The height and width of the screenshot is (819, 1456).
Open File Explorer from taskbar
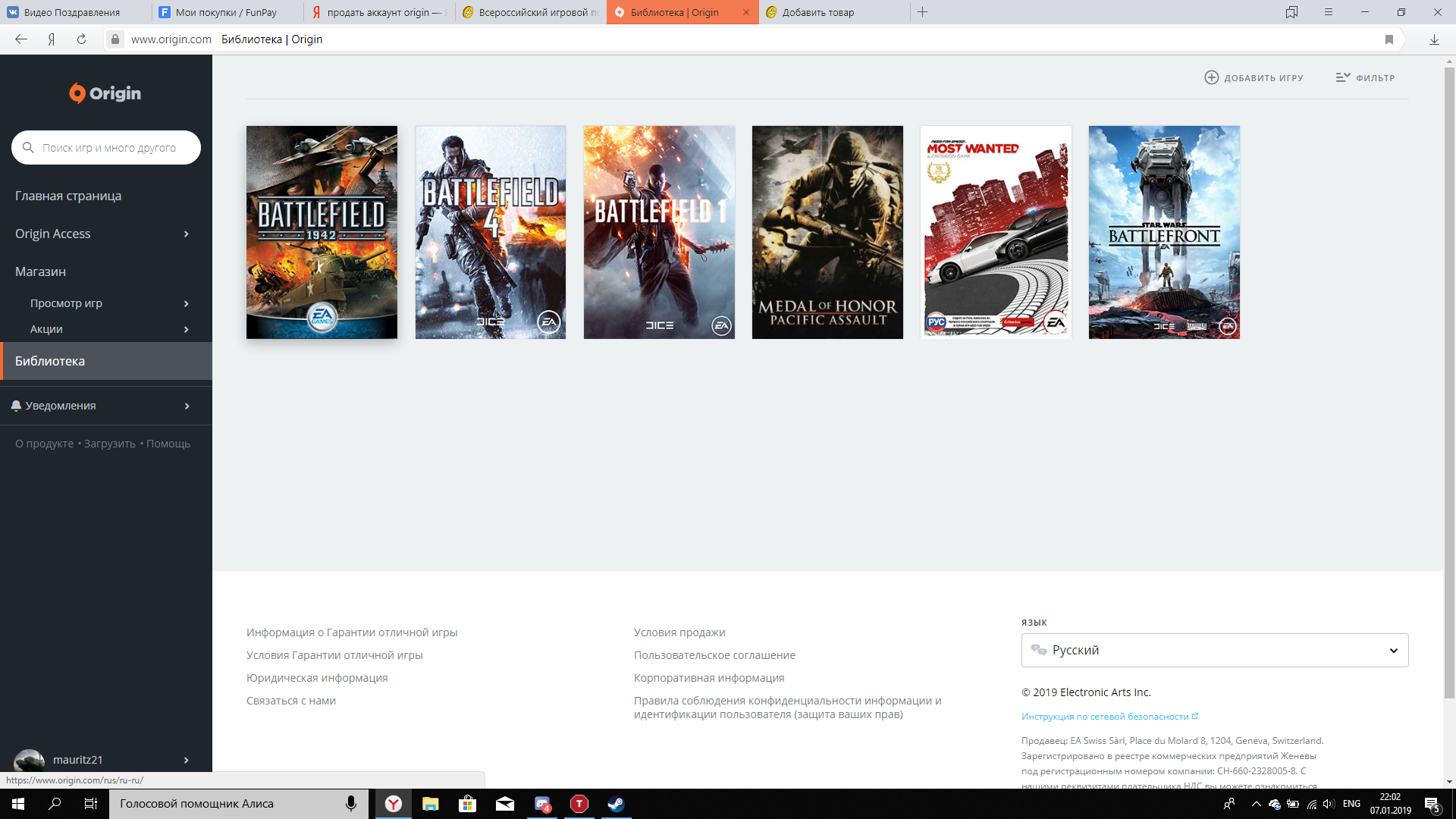pyautogui.click(x=430, y=804)
